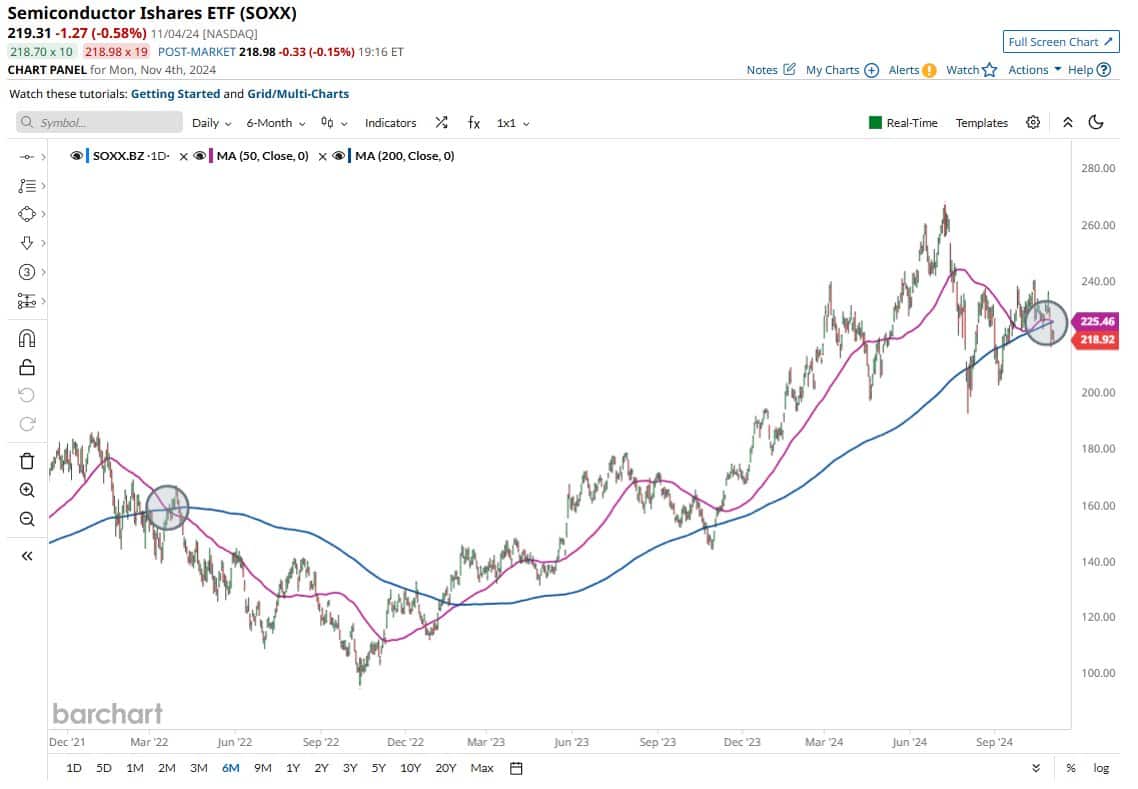
Task: Open the Actions menu
Action: [x=1030, y=70]
